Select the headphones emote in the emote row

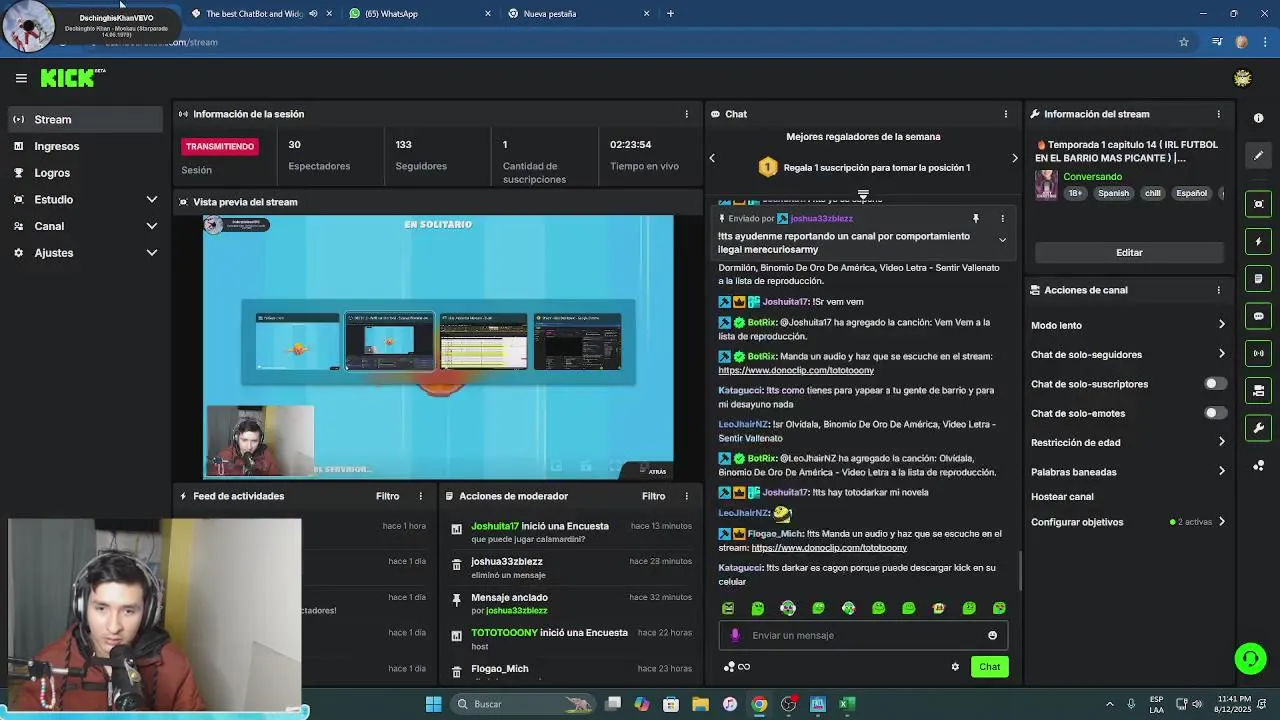(788, 608)
